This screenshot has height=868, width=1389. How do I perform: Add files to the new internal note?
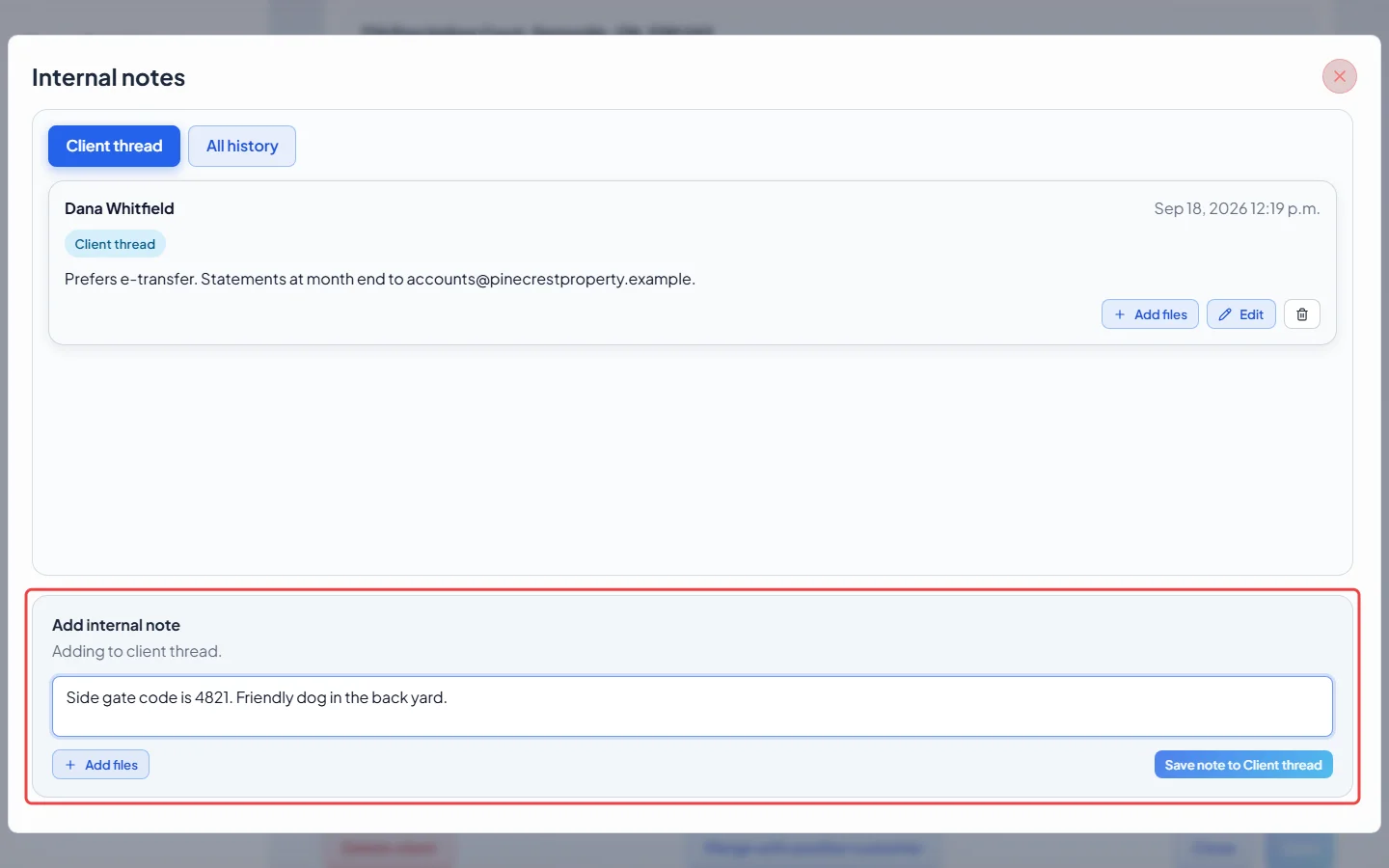click(100, 765)
